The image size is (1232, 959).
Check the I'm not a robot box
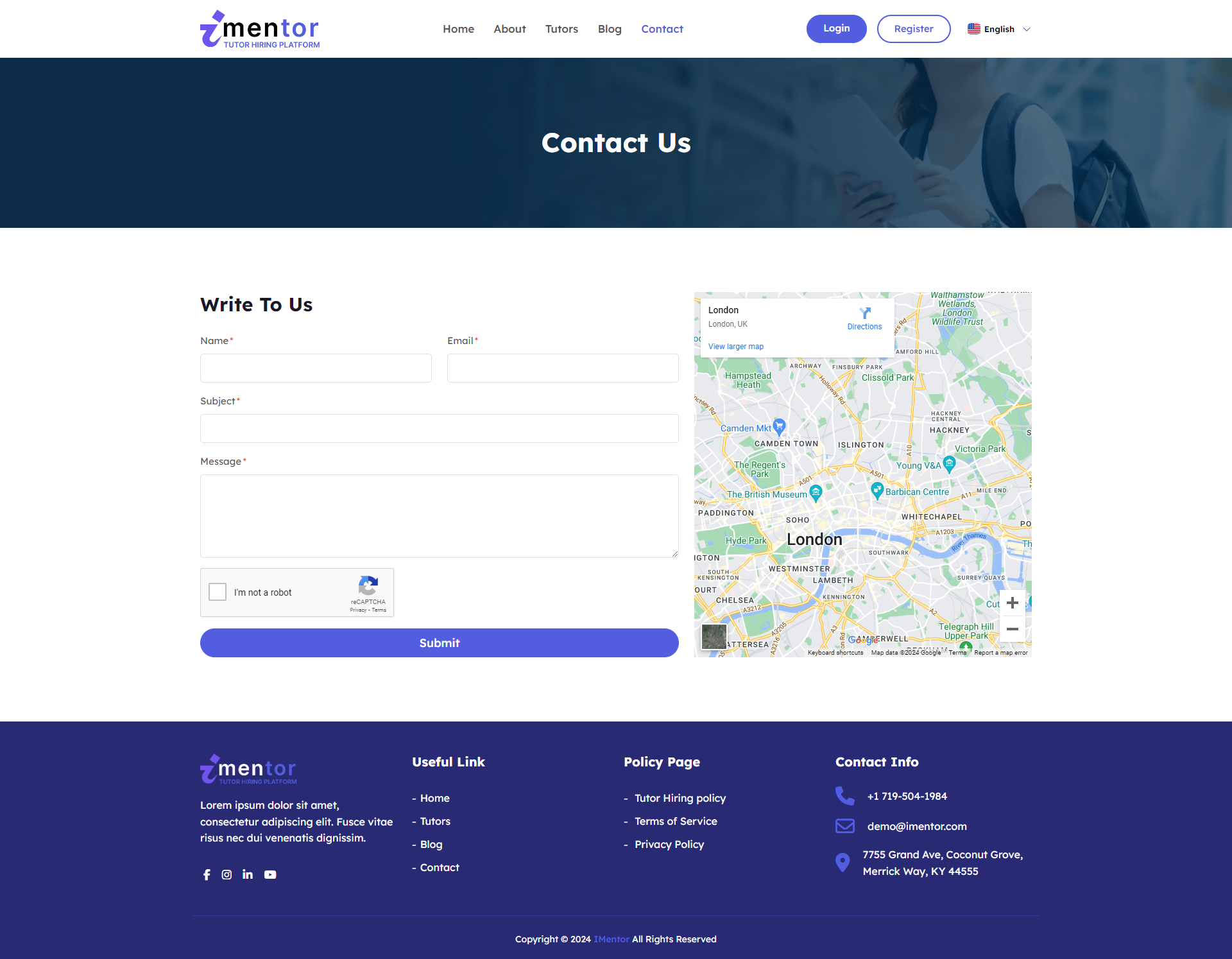tap(217, 592)
